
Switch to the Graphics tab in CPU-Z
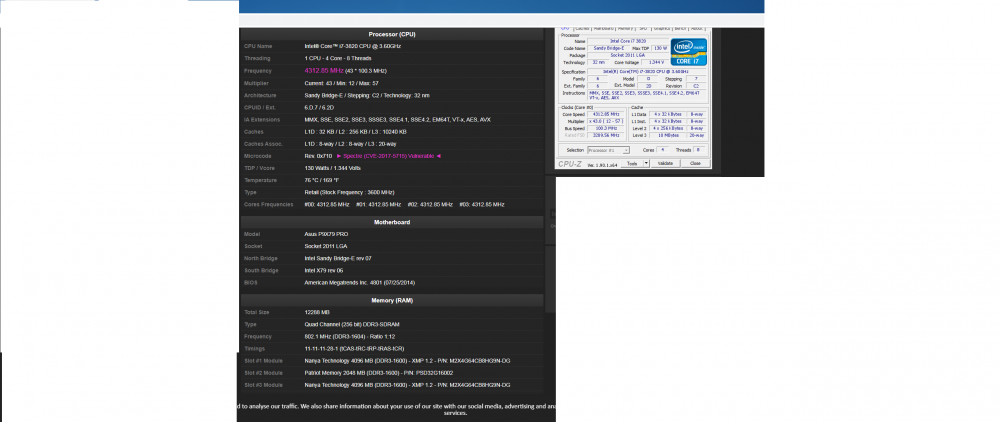coord(662,28)
